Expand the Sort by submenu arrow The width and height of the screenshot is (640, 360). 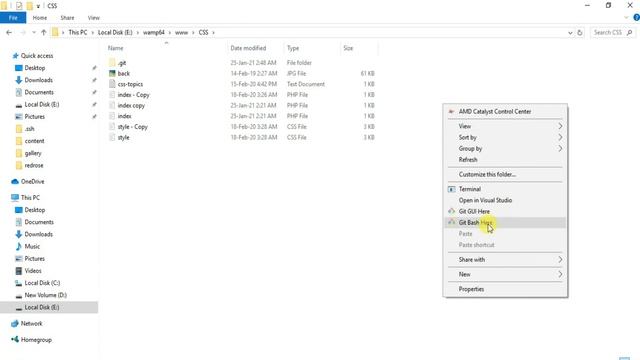coord(560,138)
